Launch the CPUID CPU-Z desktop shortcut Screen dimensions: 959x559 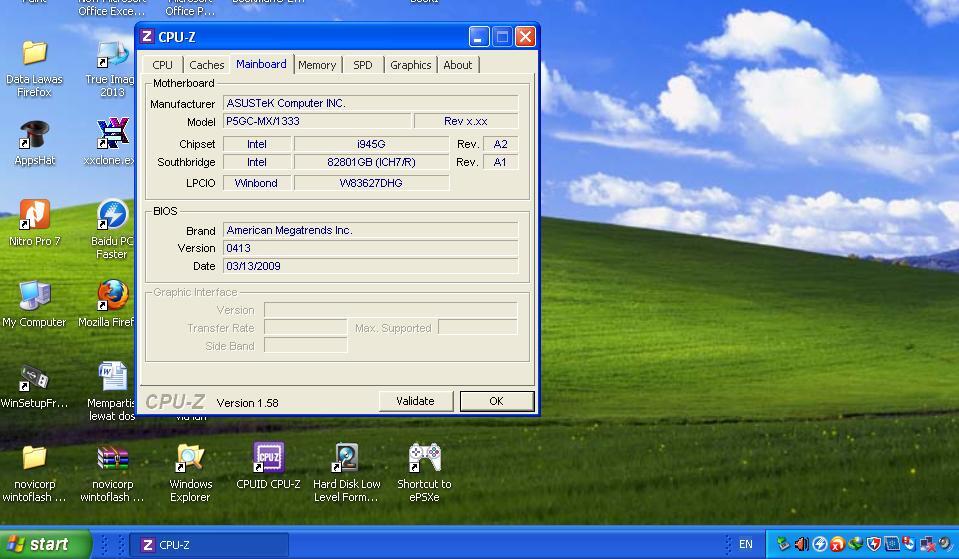click(x=268, y=457)
